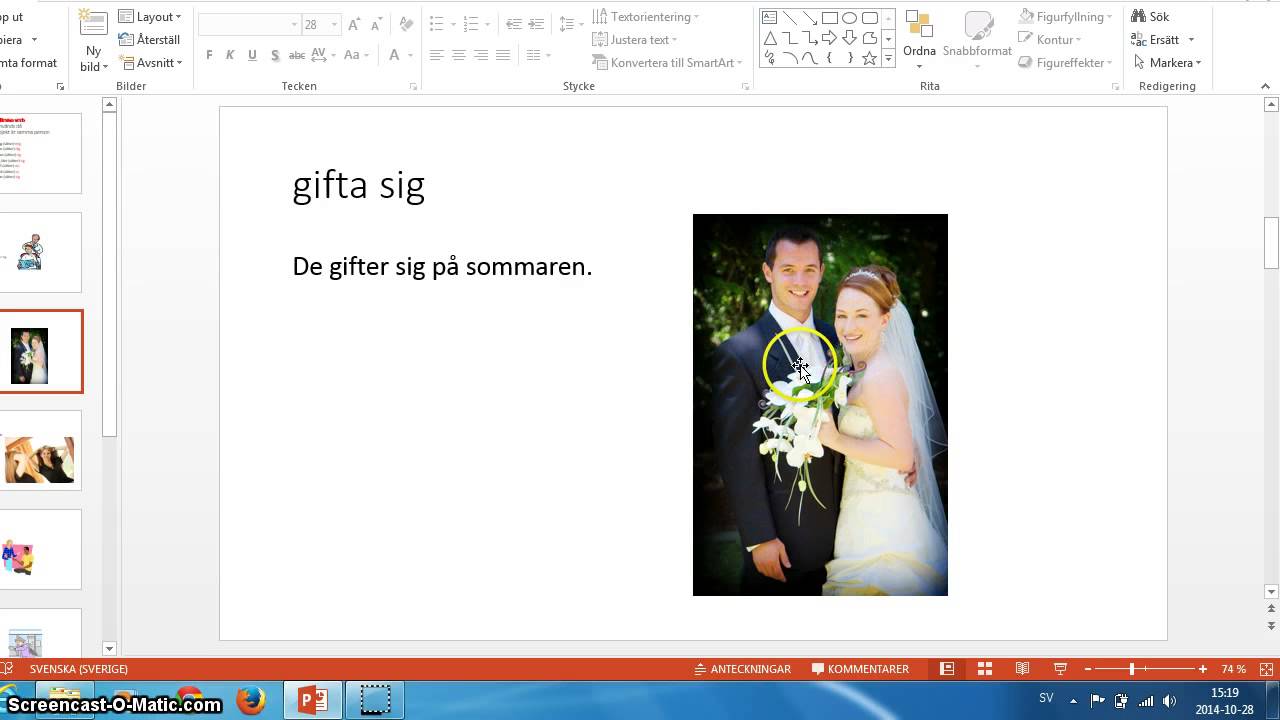
Task: Open the change case Aa dropdown
Action: [358, 55]
